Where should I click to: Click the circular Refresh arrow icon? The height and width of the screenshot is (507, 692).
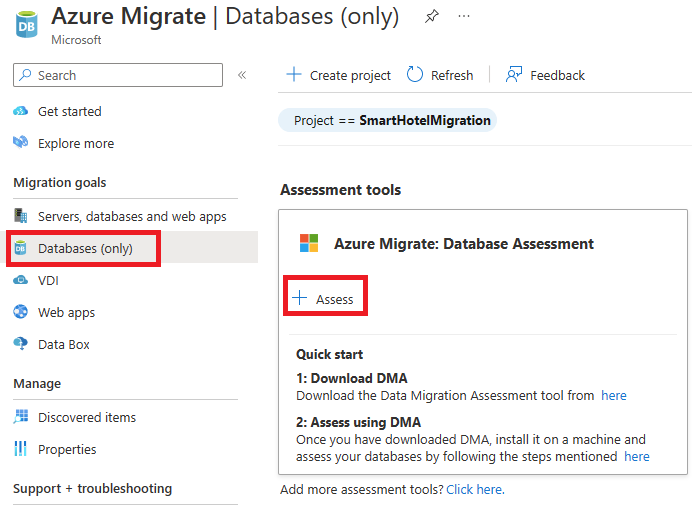(x=415, y=74)
